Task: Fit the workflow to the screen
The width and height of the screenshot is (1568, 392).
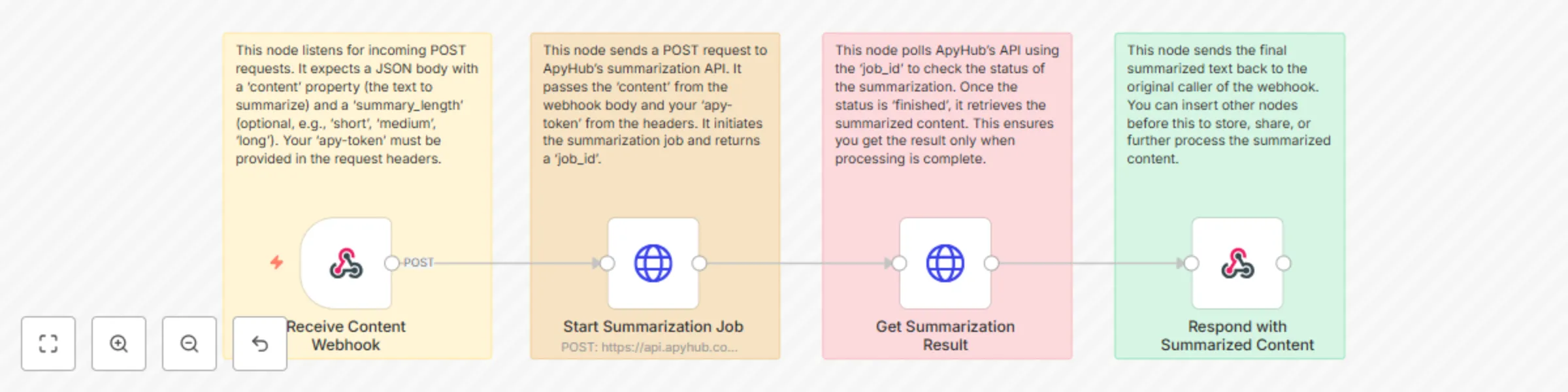Action: 48,344
